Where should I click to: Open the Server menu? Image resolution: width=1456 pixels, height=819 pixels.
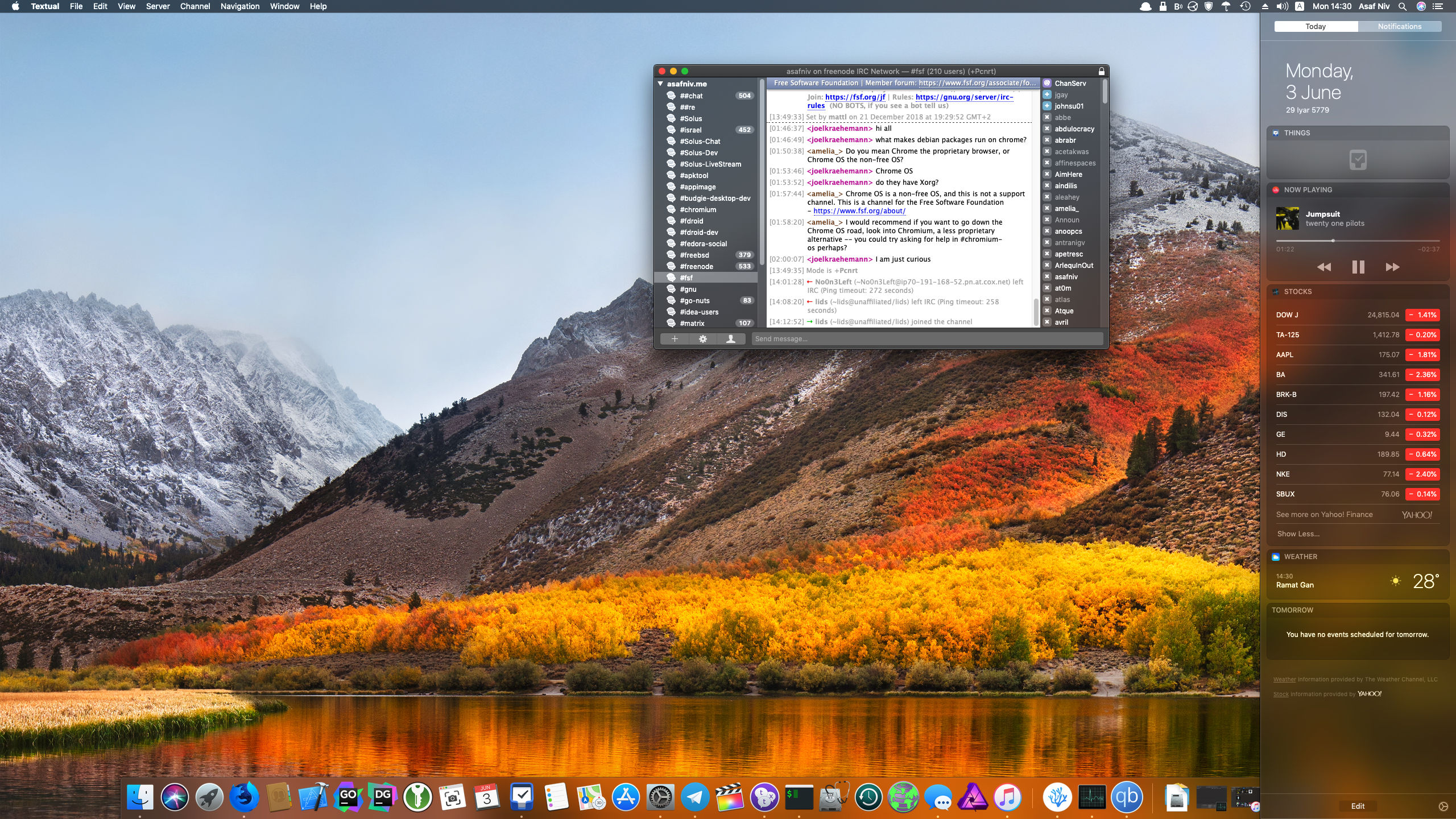[158, 6]
